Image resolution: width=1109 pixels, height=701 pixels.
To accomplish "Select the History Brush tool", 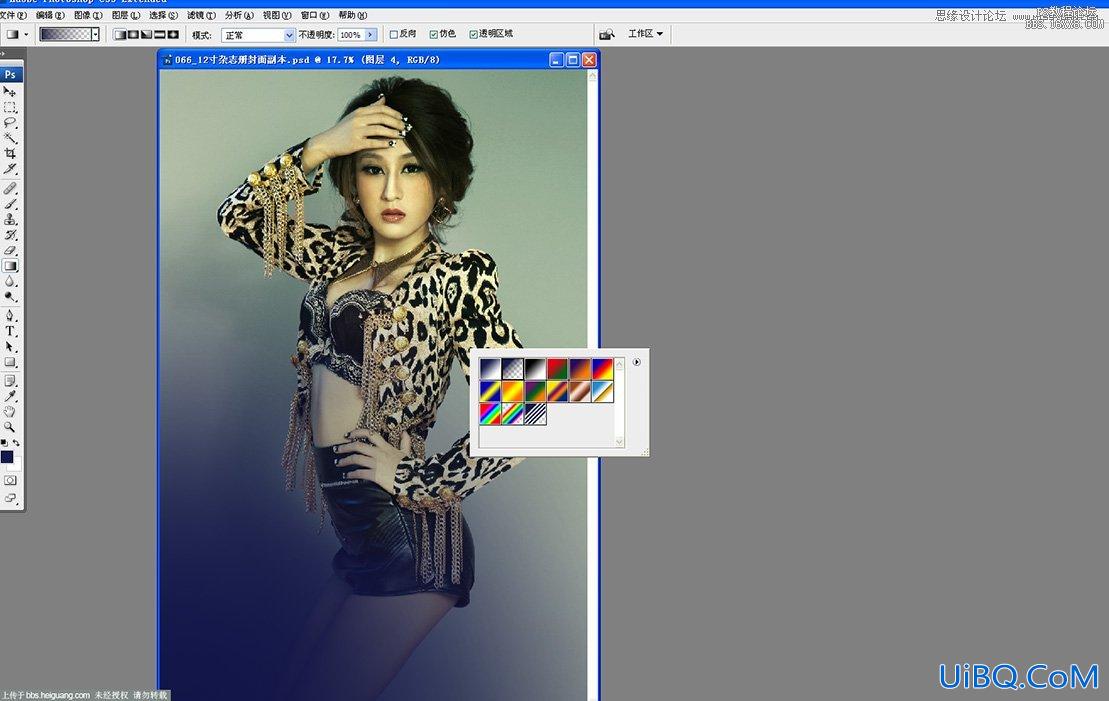I will [x=10, y=235].
